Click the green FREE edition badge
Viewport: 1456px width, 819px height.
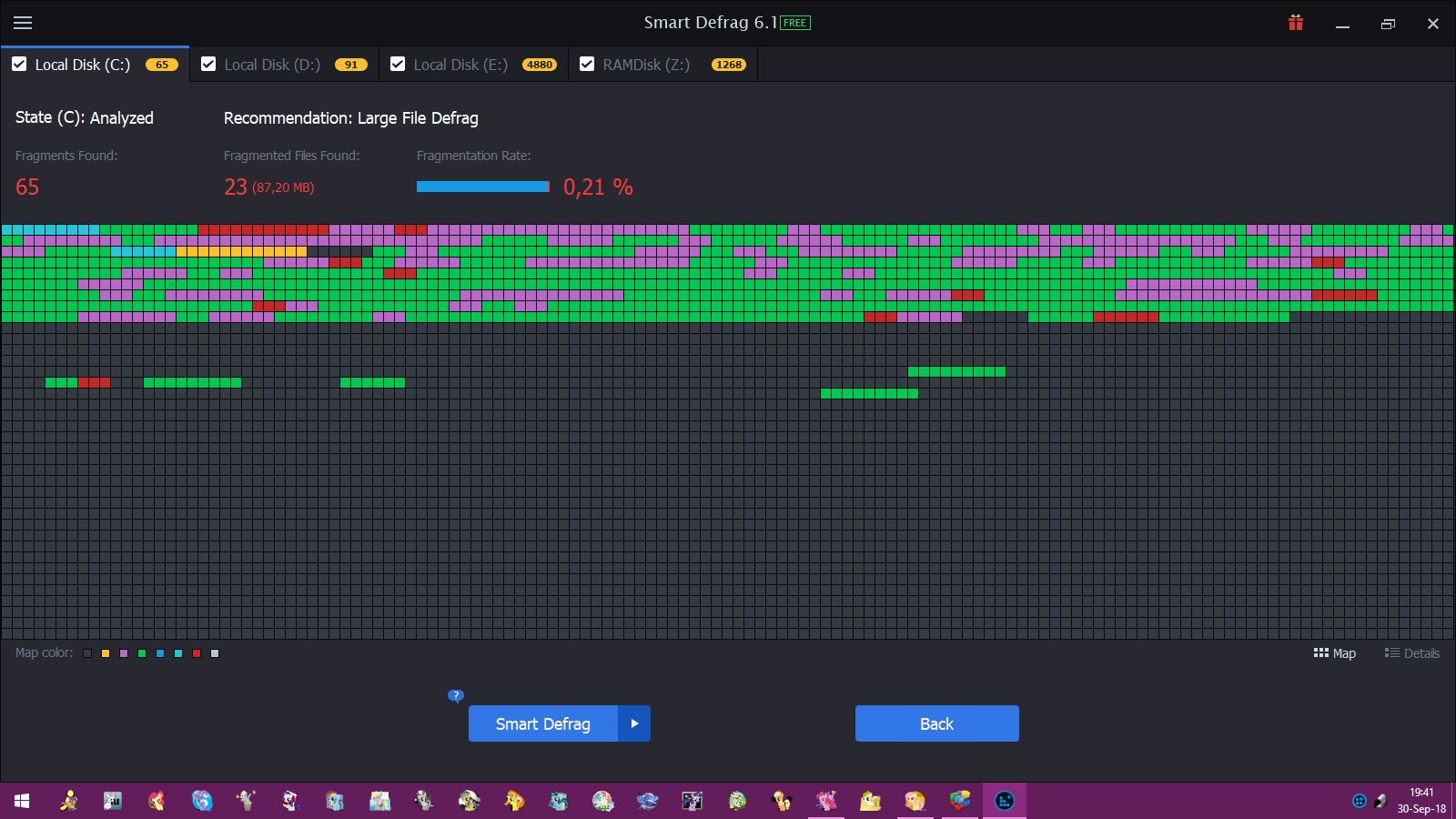pyautogui.click(x=795, y=23)
